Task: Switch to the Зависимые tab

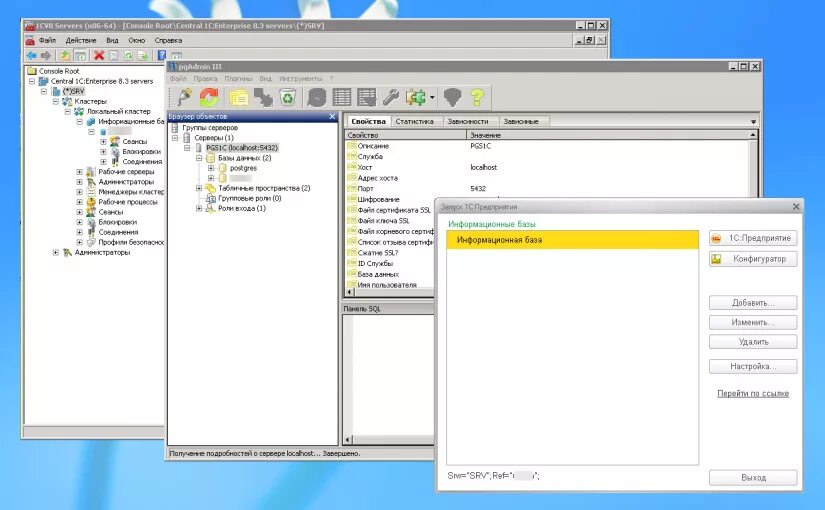Action: [521, 122]
